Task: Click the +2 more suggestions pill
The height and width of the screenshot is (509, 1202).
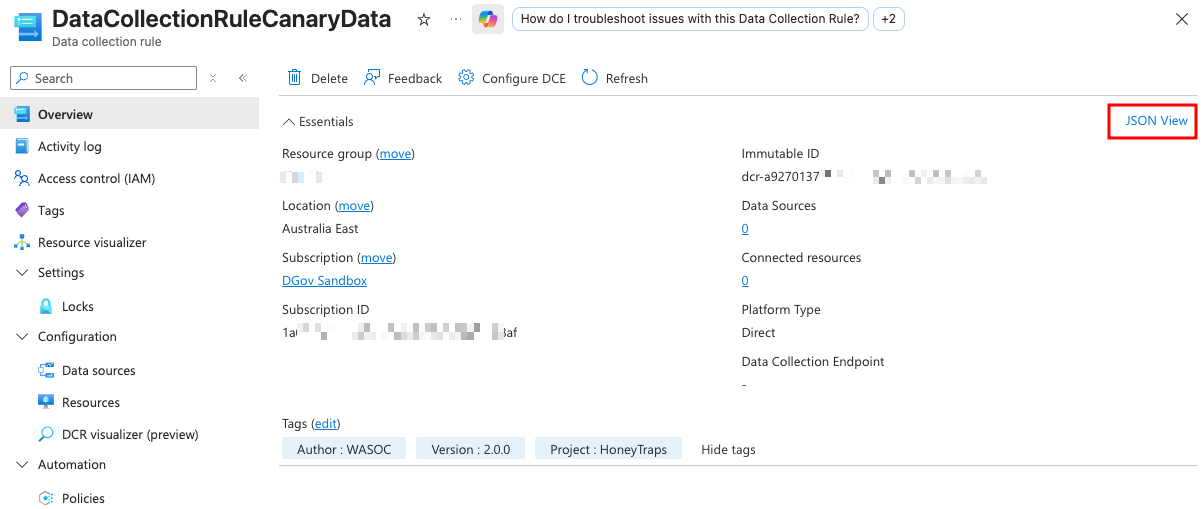Action: (888, 19)
